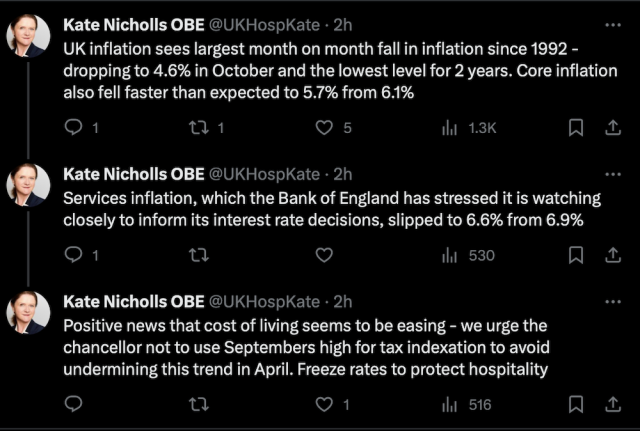Reply to the UK inflation tweet
640x431 pixels.
click(73, 127)
